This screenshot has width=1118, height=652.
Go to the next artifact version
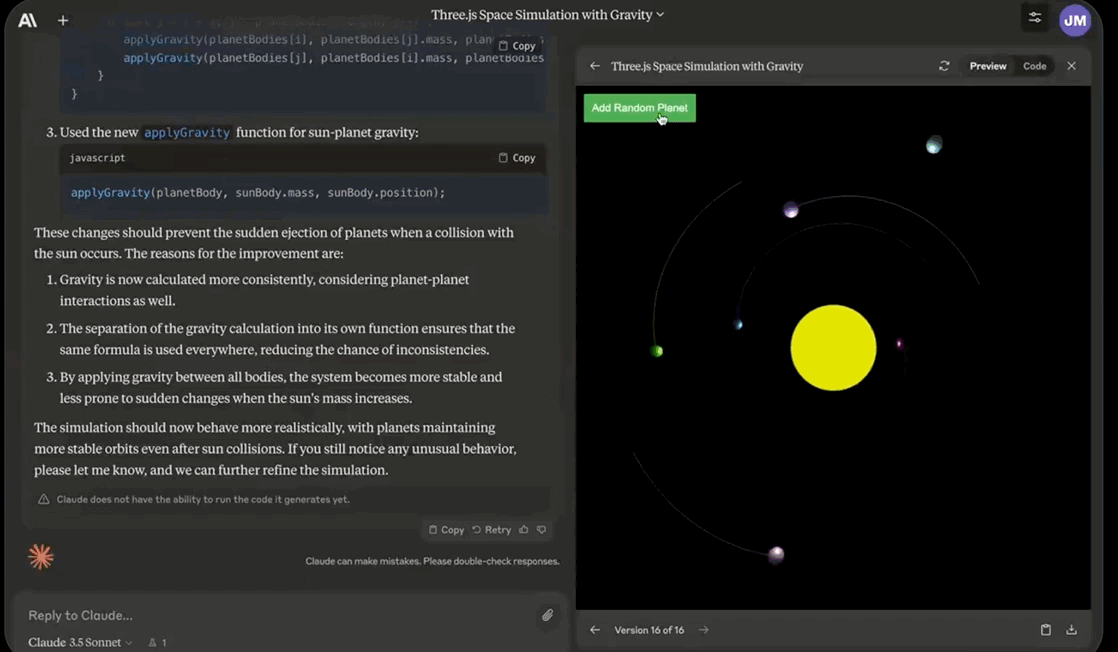(x=704, y=630)
